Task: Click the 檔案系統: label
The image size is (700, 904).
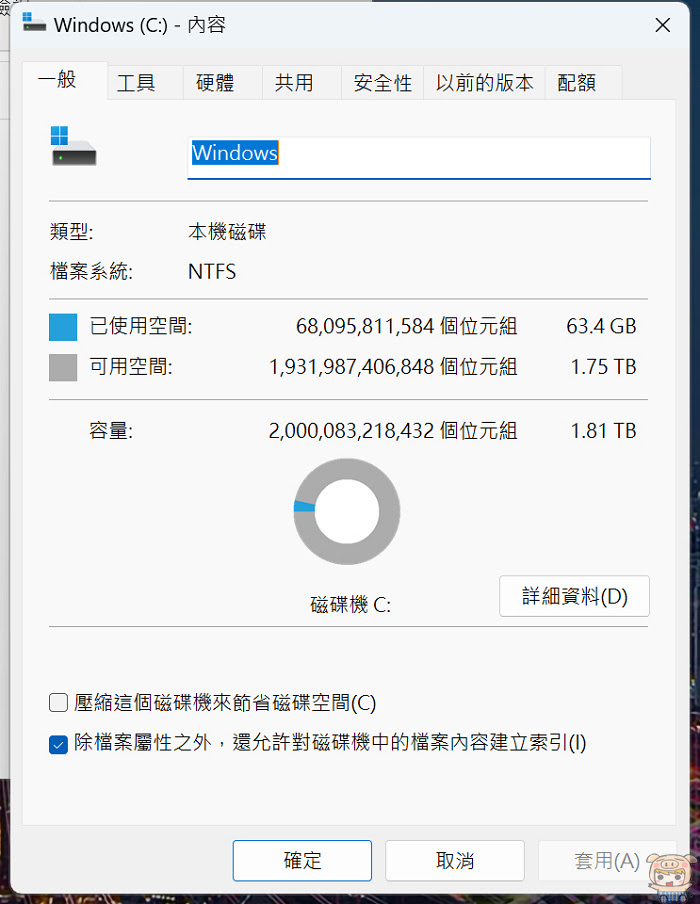Action: 91,272
